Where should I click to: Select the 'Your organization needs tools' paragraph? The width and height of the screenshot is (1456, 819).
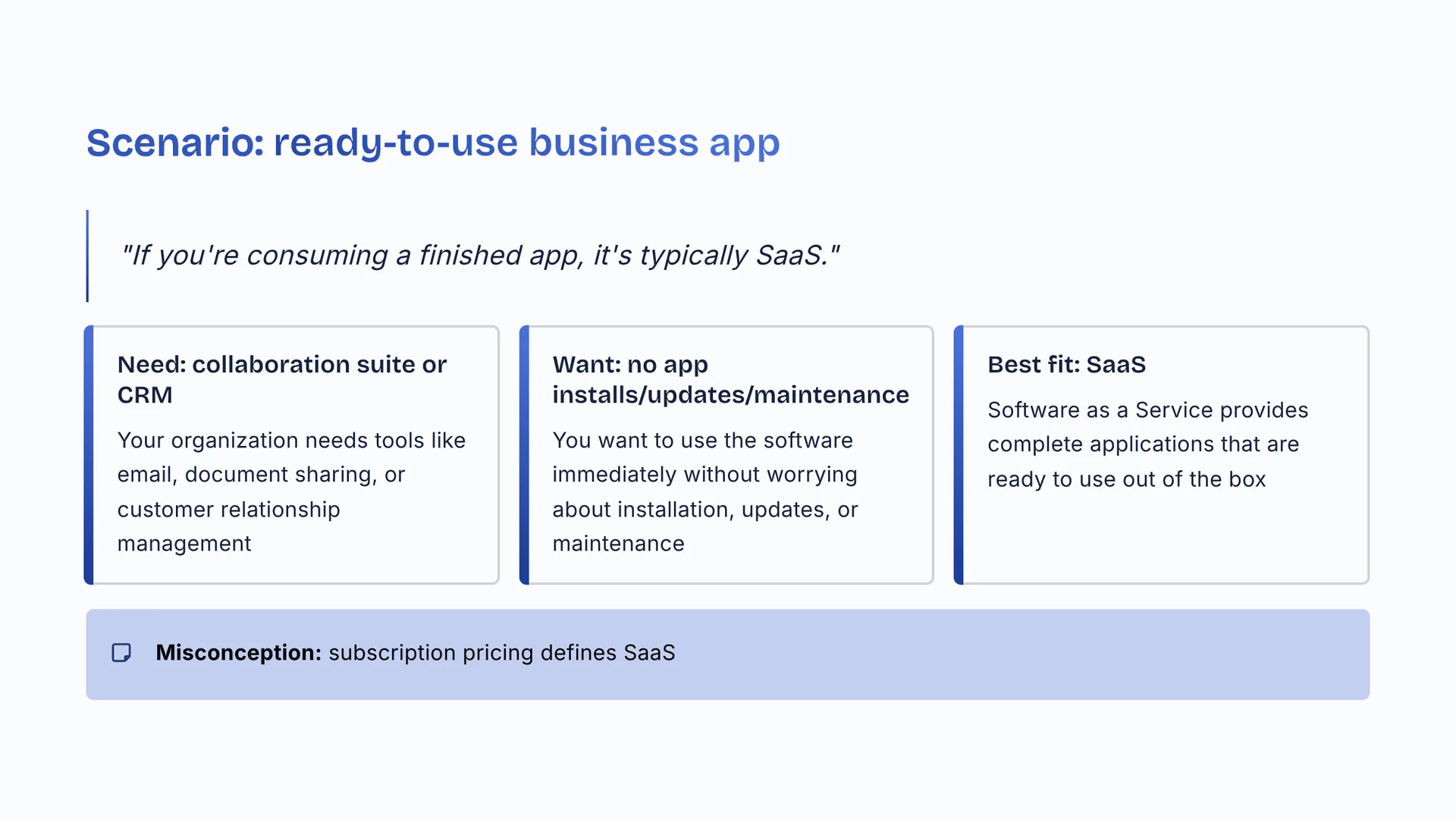(x=291, y=491)
